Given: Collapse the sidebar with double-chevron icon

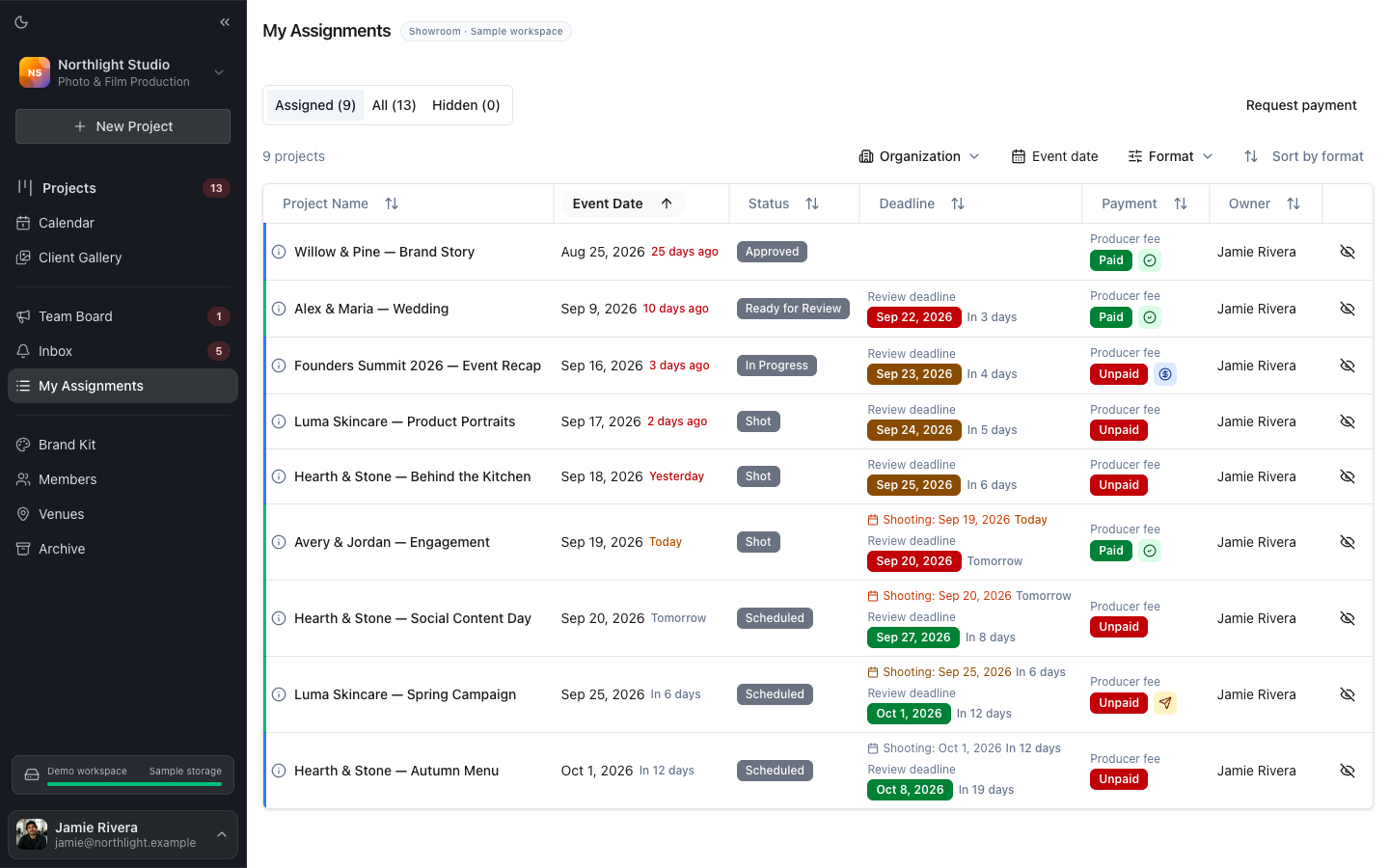Looking at the screenshot, I should coord(225,22).
